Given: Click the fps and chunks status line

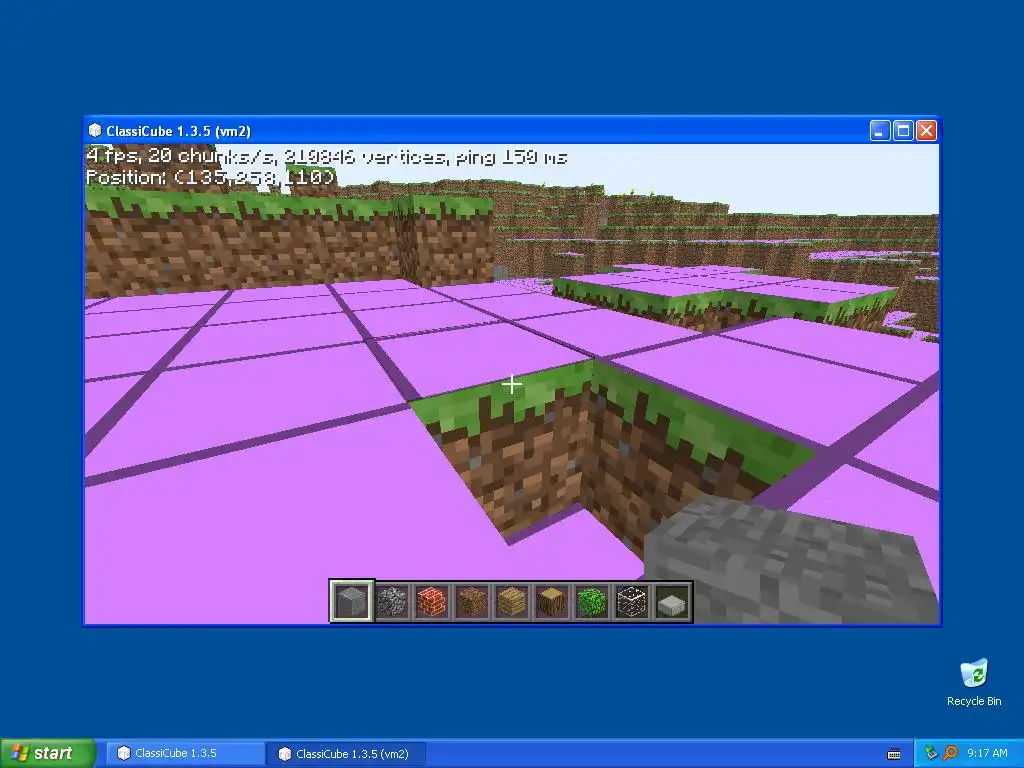Looking at the screenshot, I should [327, 157].
